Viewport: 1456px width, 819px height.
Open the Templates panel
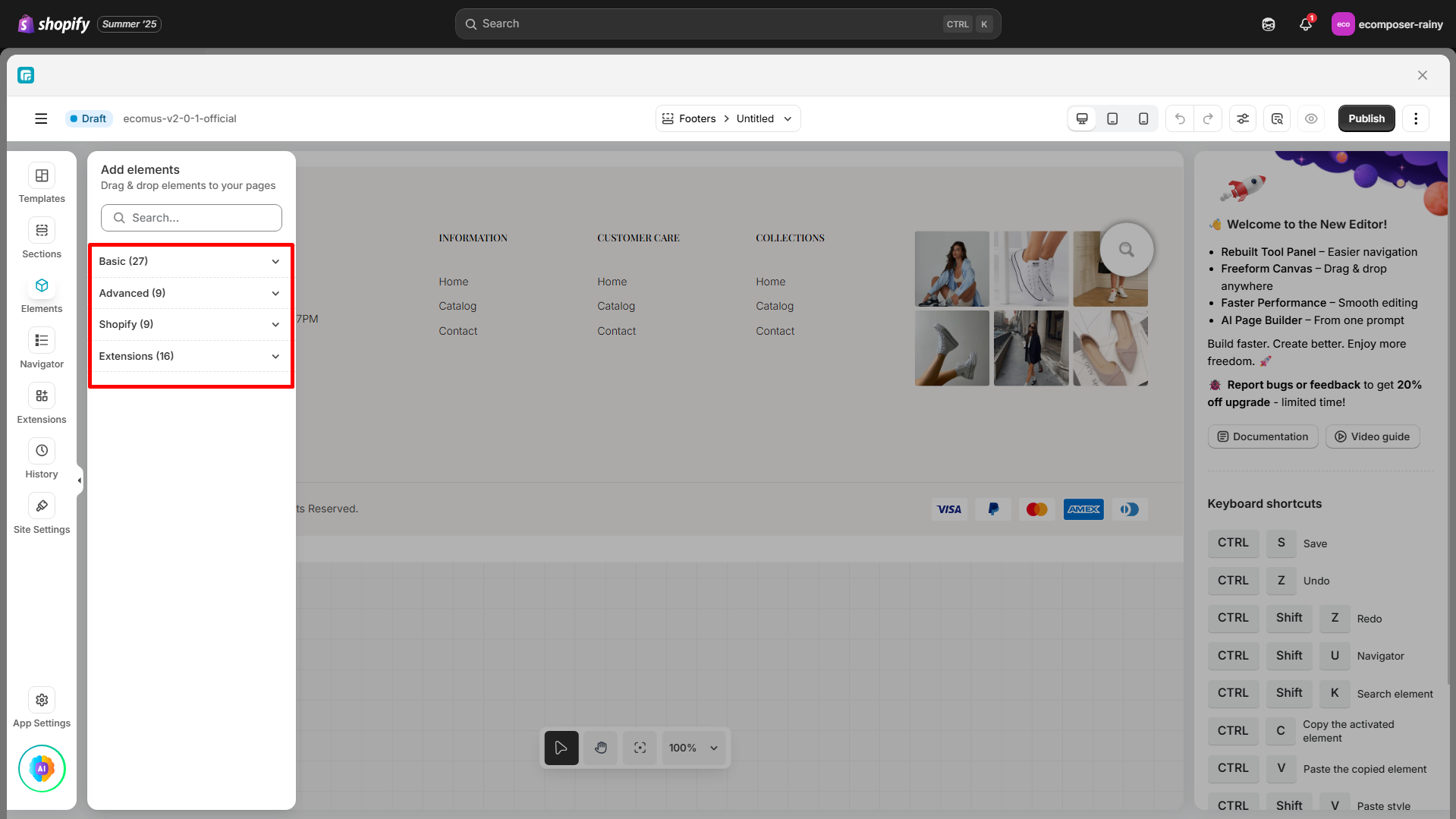[x=41, y=182]
